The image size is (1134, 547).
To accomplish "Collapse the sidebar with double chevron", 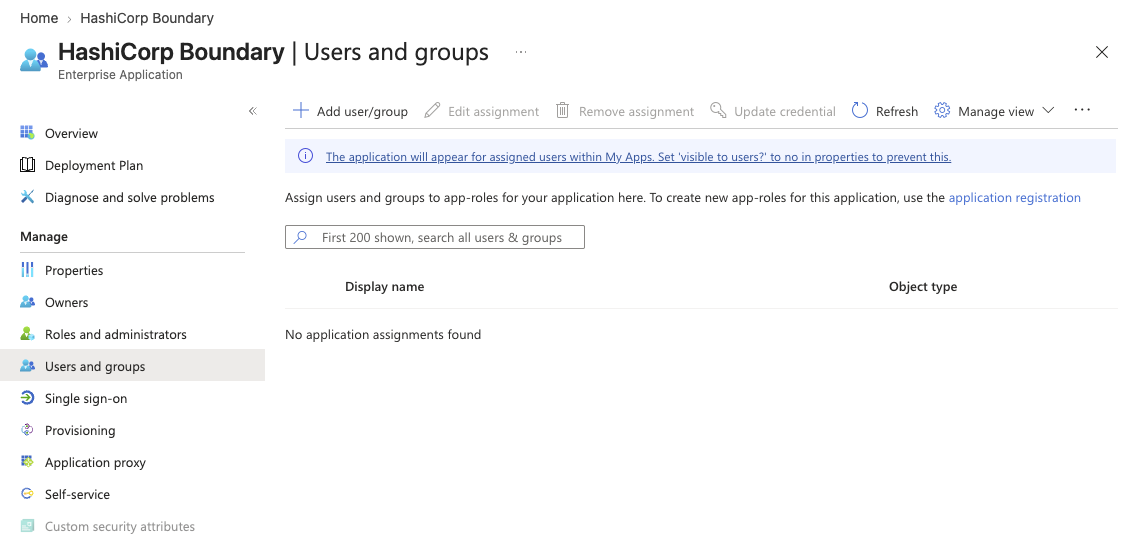I will [252, 111].
